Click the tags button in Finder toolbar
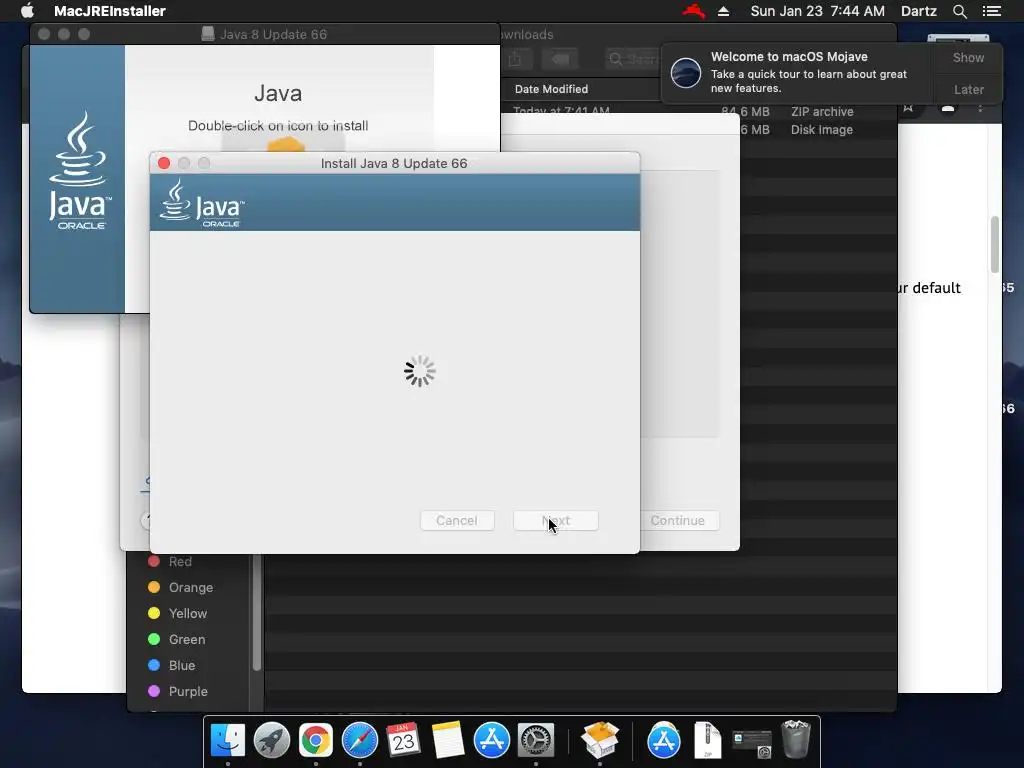This screenshot has height=768, width=1024. coord(560,59)
